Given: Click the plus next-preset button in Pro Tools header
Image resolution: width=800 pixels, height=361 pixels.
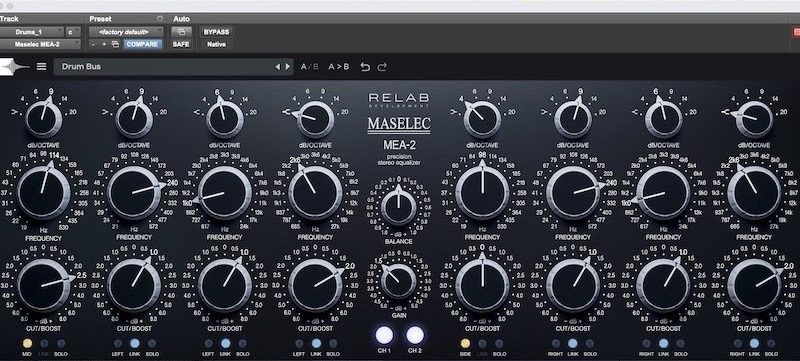Looking at the screenshot, I should click(104, 44).
